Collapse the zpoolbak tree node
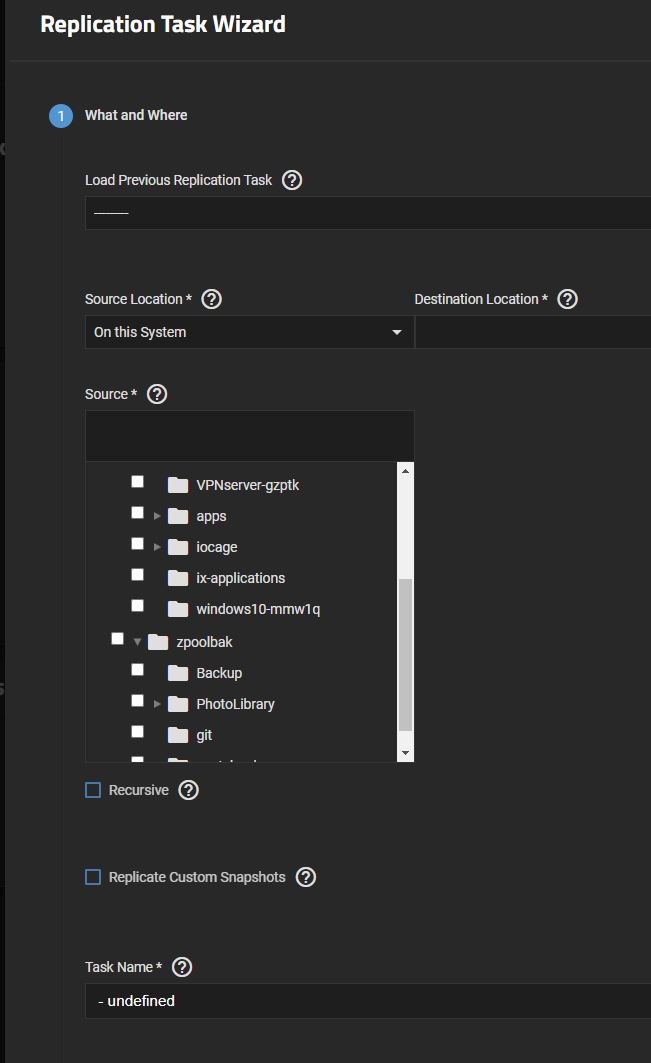651x1063 pixels. (137, 642)
